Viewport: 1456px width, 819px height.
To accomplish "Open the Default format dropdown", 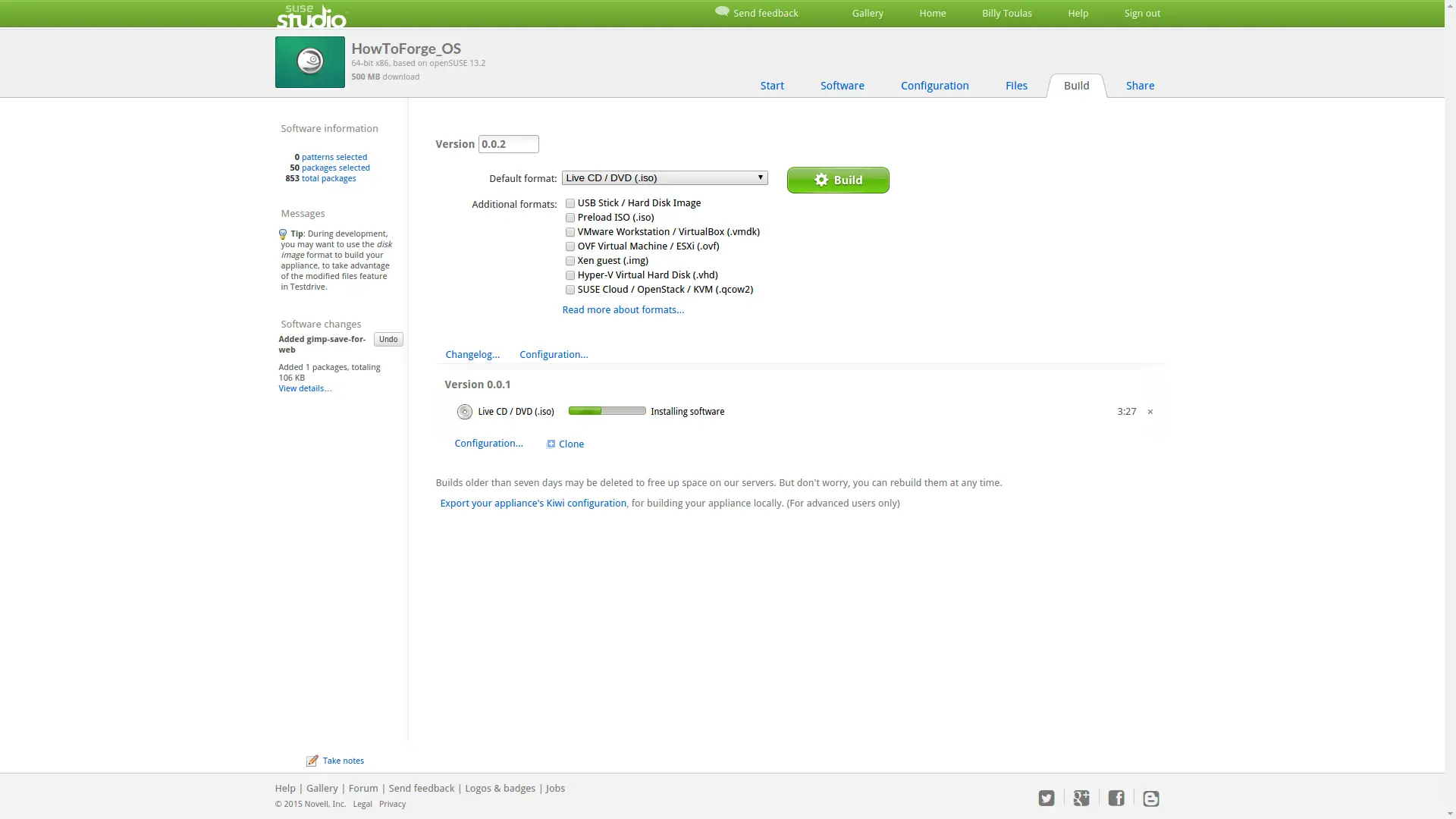I will (664, 178).
